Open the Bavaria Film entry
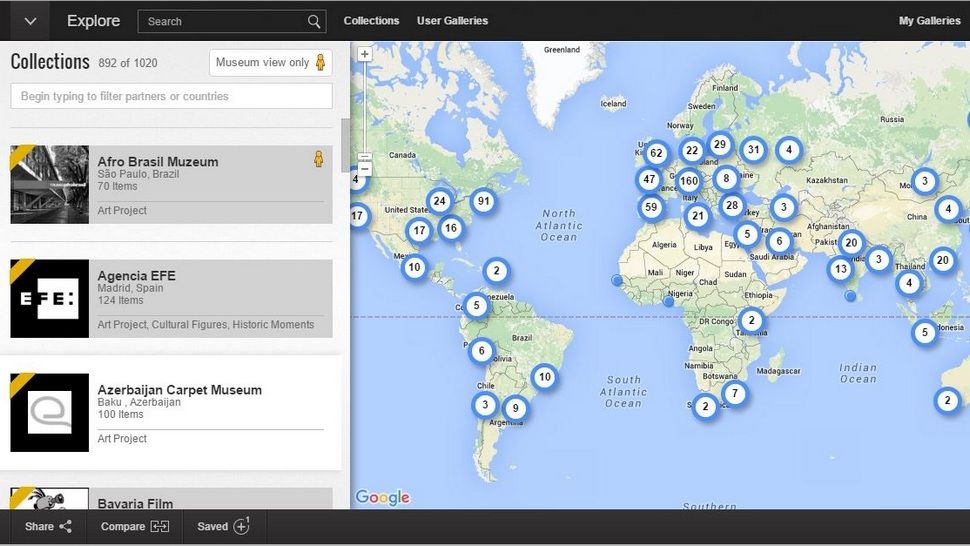 click(171, 498)
